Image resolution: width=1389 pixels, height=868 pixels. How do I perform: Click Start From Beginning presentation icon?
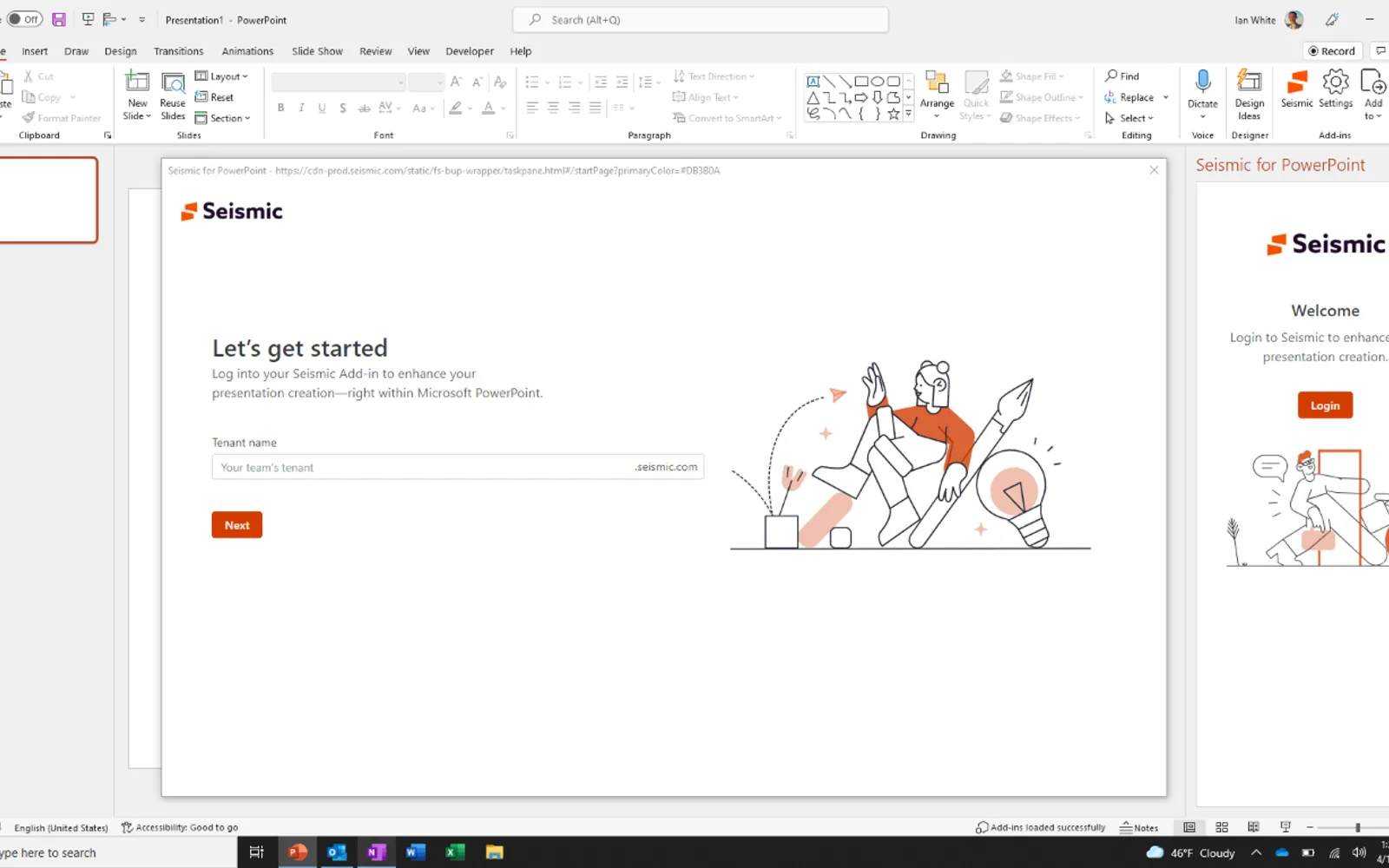click(88, 19)
